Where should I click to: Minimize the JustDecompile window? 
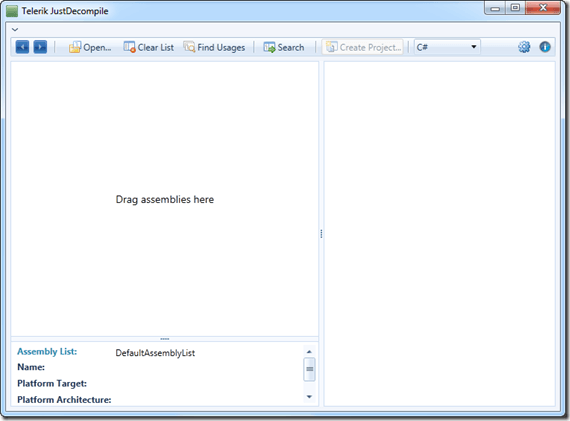pyautogui.click(x=495, y=8)
